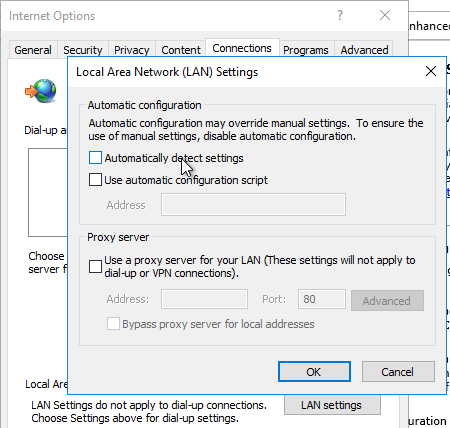Confirm LAN settings with OK

314,372
